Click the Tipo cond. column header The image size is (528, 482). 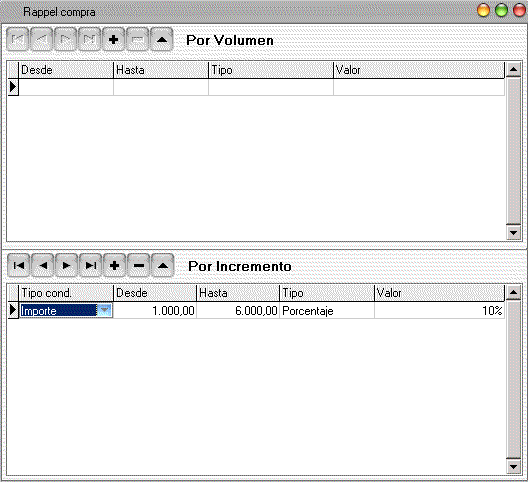tap(66, 293)
